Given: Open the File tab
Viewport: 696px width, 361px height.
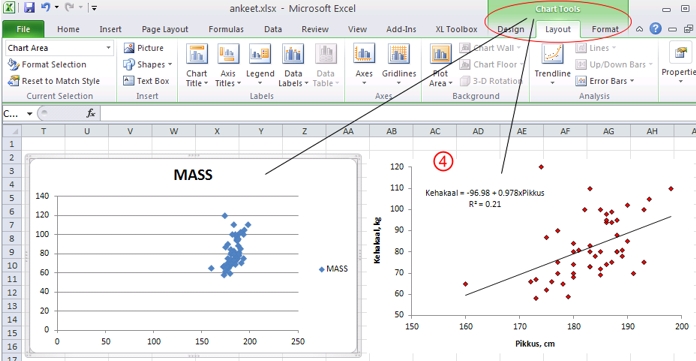Looking at the screenshot, I should coord(23,29).
